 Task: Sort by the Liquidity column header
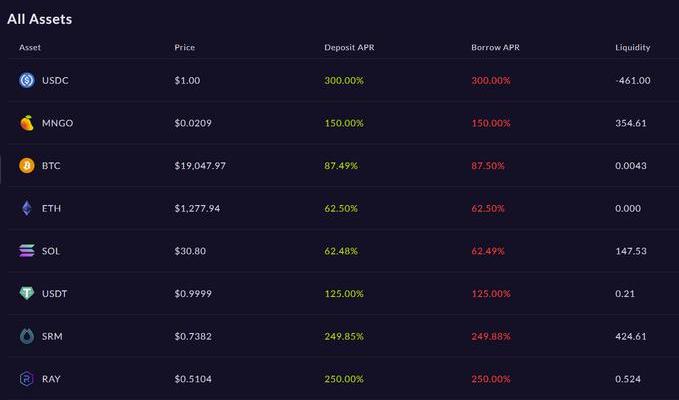[633, 47]
